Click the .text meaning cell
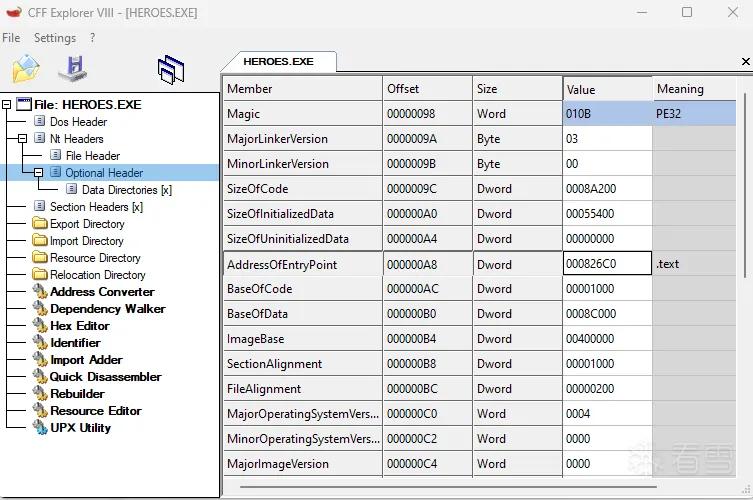 (x=694, y=264)
